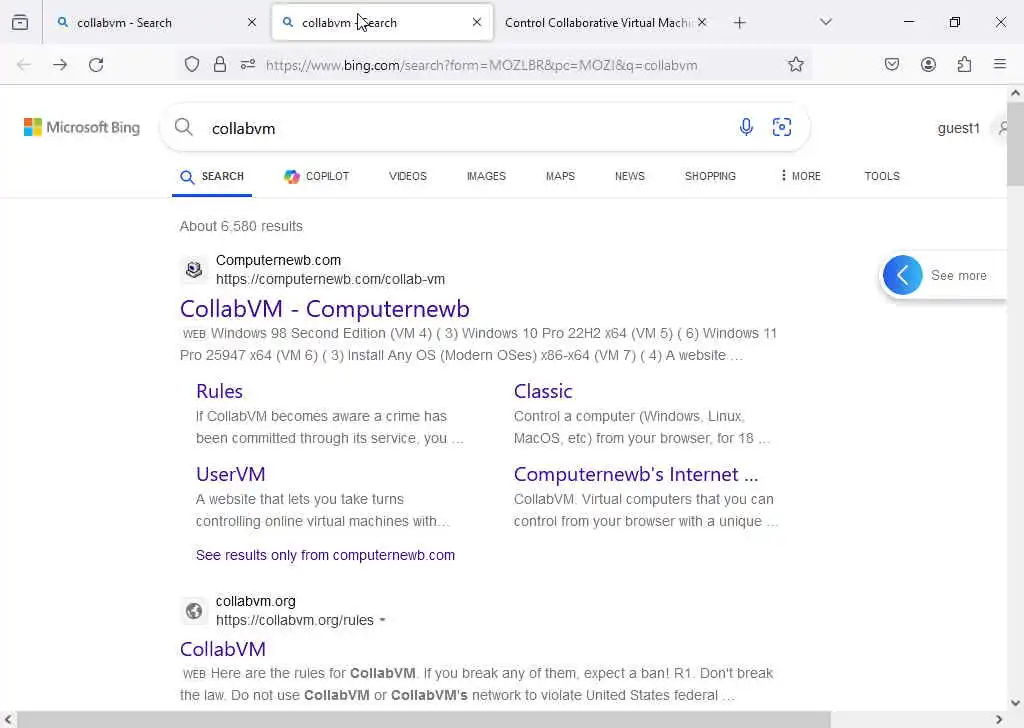View site security padlock info
The width and height of the screenshot is (1024, 728).
click(x=220, y=64)
